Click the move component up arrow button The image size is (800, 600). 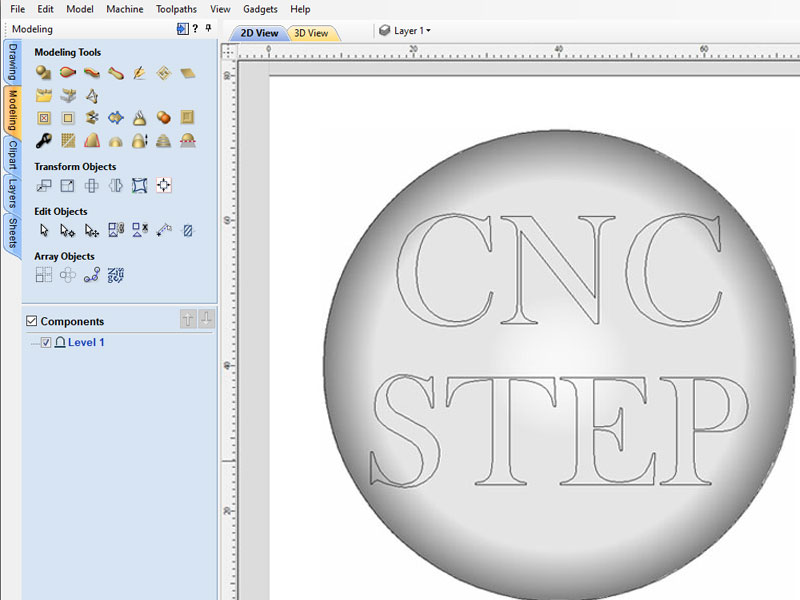(x=187, y=319)
